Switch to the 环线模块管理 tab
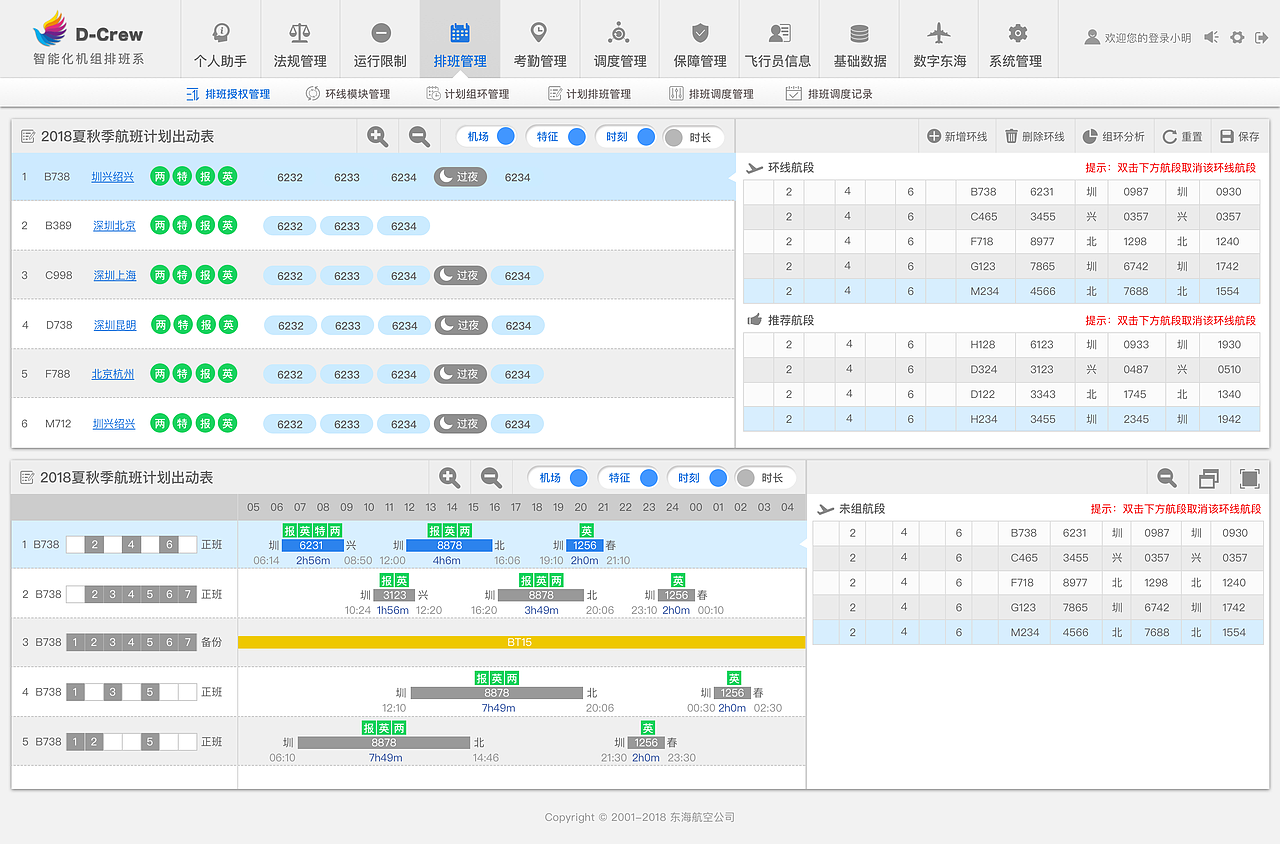This screenshot has height=844, width=1280. pyautogui.click(x=347, y=94)
